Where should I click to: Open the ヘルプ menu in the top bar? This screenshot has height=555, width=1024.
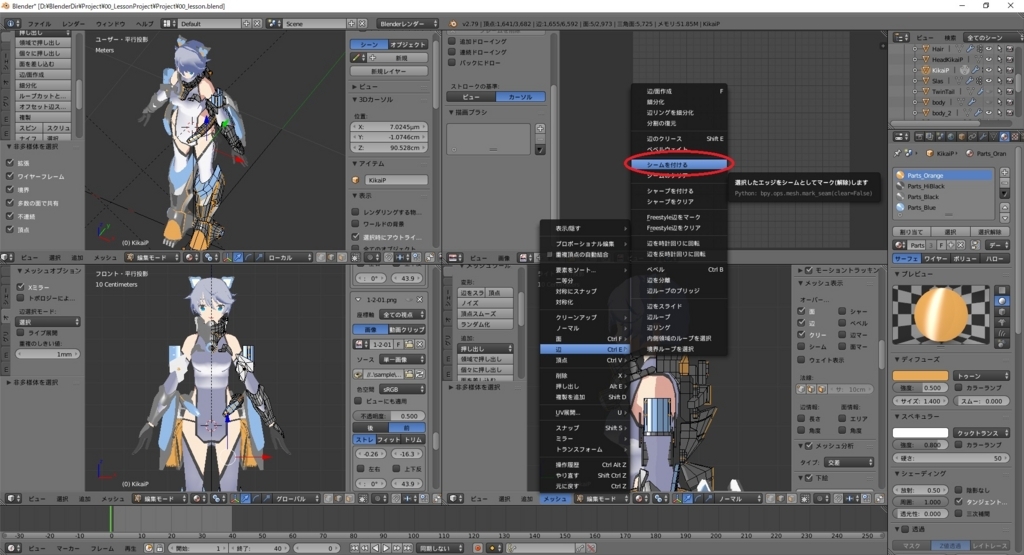(144, 24)
